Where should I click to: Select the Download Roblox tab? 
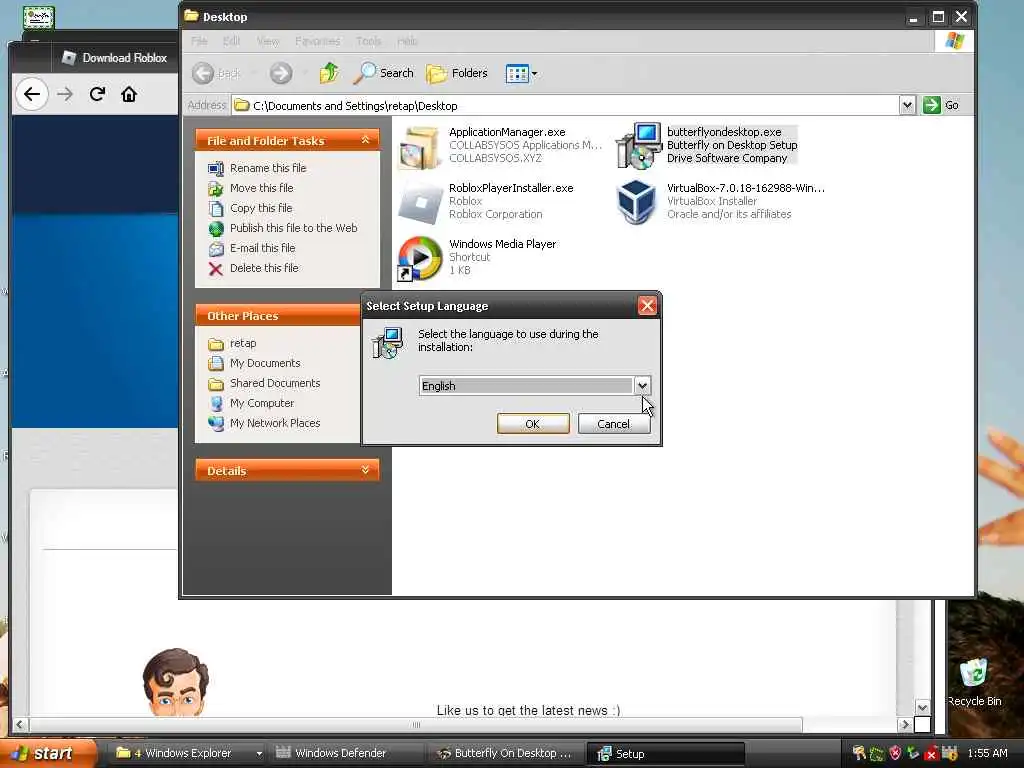click(x=115, y=58)
